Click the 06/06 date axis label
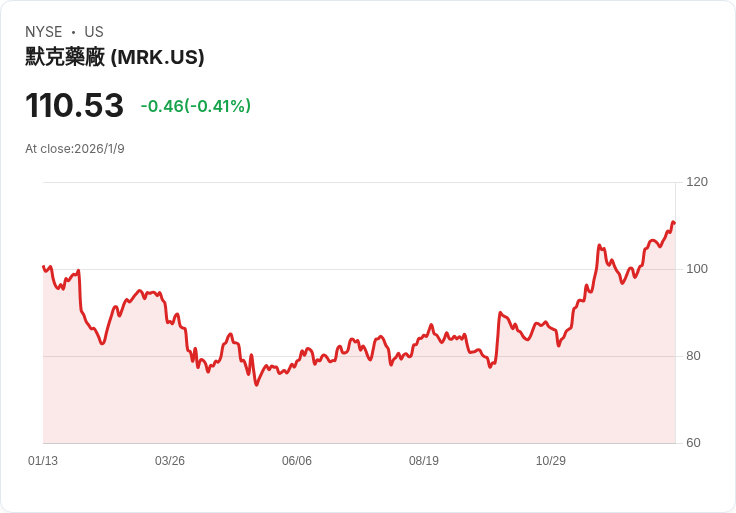The height and width of the screenshot is (513, 736). point(297,460)
